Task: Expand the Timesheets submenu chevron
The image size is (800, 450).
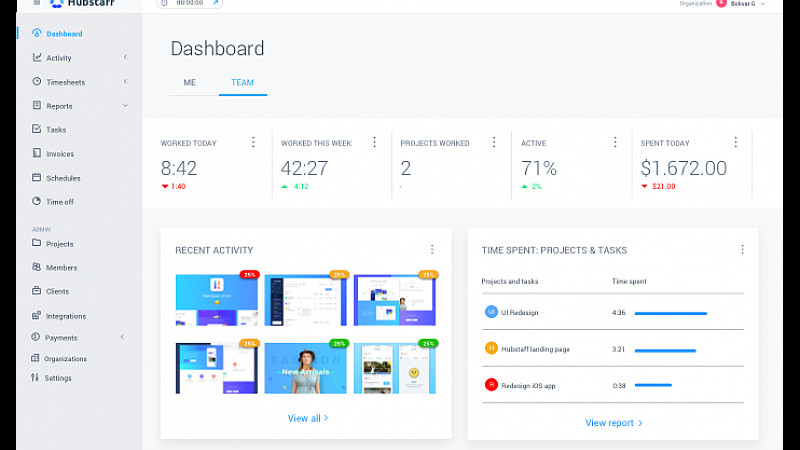Action: coord(125,82)
